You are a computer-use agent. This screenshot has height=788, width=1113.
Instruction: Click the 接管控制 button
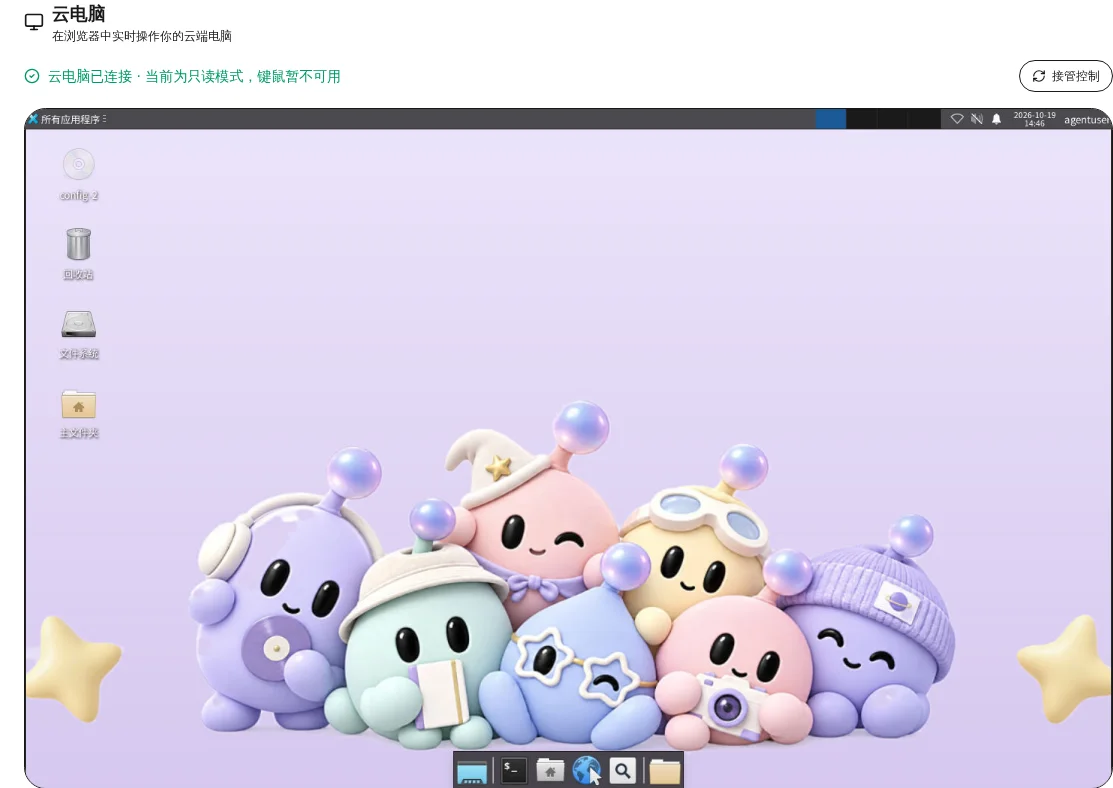pos(1065,76)
